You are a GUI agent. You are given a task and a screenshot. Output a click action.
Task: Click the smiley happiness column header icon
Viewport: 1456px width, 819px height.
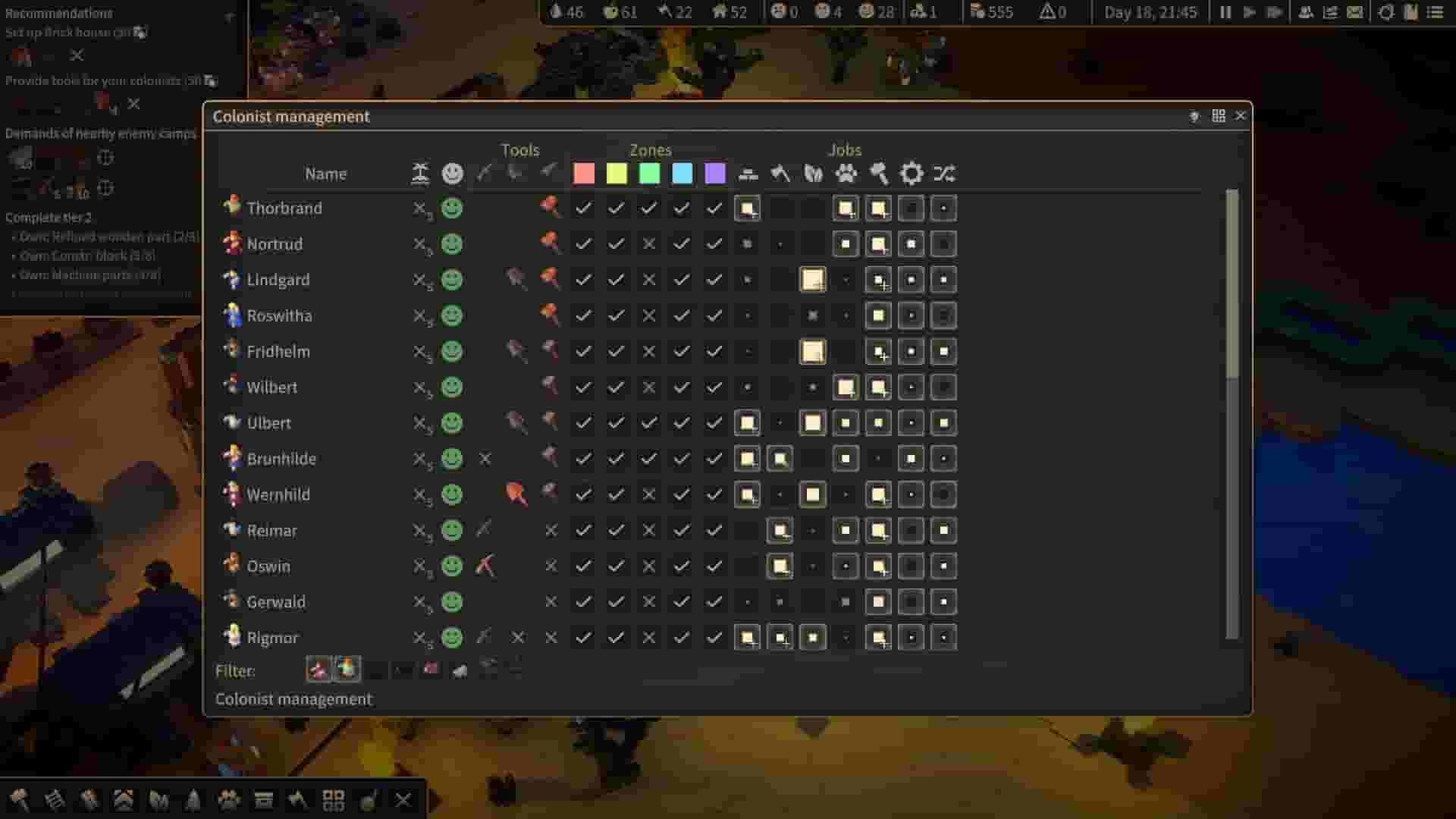(452, 173)
